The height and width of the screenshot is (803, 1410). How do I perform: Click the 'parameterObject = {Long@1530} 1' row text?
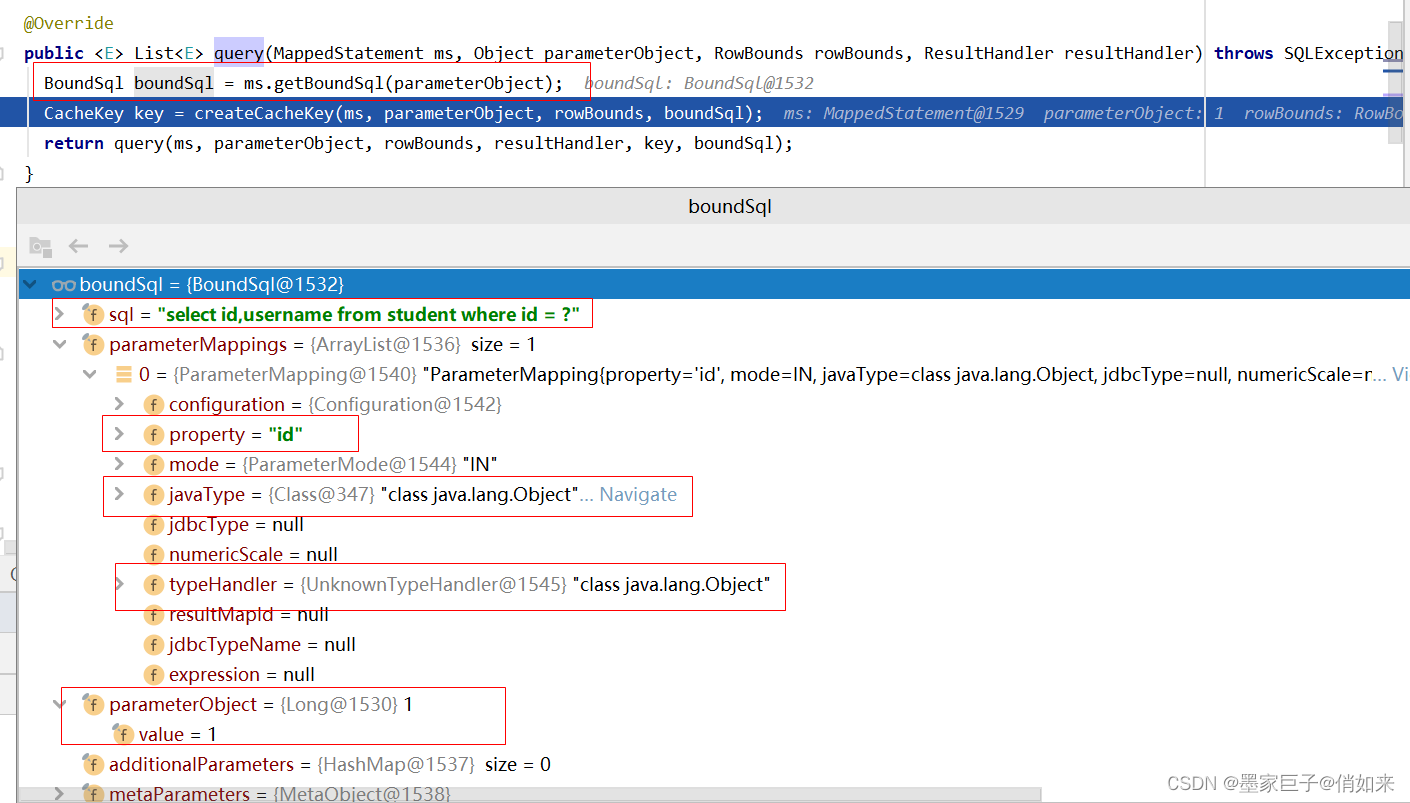(261, 705)
